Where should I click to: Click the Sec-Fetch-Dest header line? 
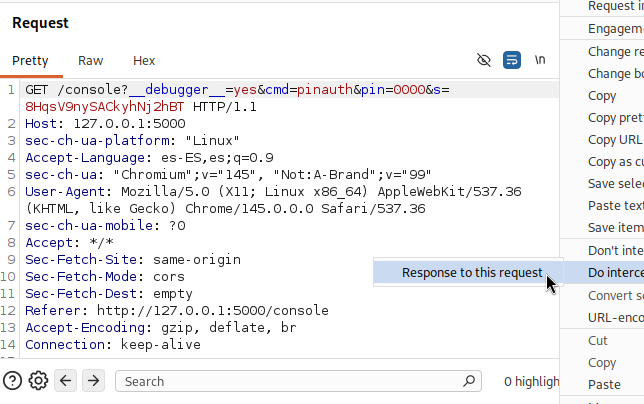click(x=109, y=294)
